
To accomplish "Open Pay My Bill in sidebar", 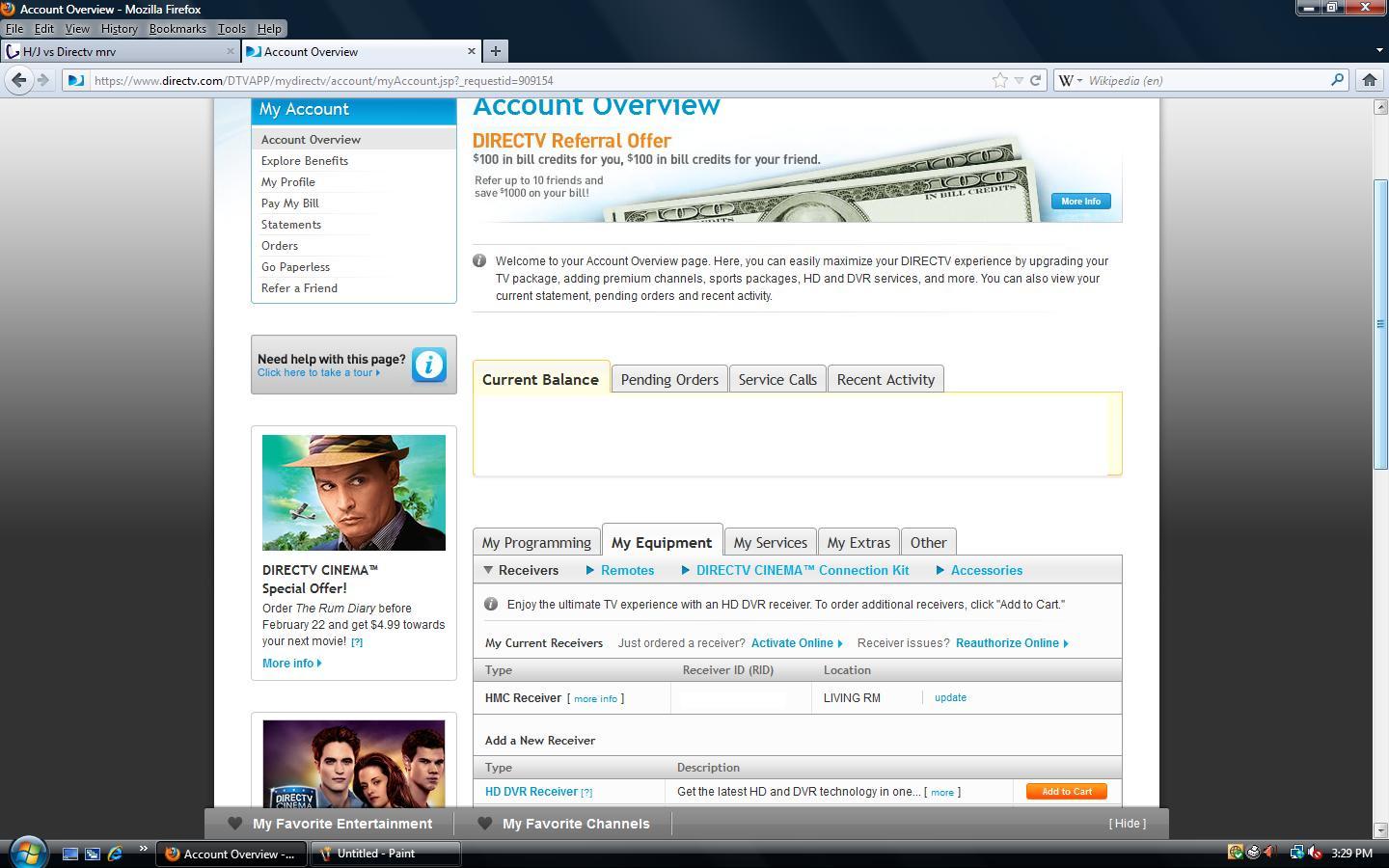I will (289, 203).
